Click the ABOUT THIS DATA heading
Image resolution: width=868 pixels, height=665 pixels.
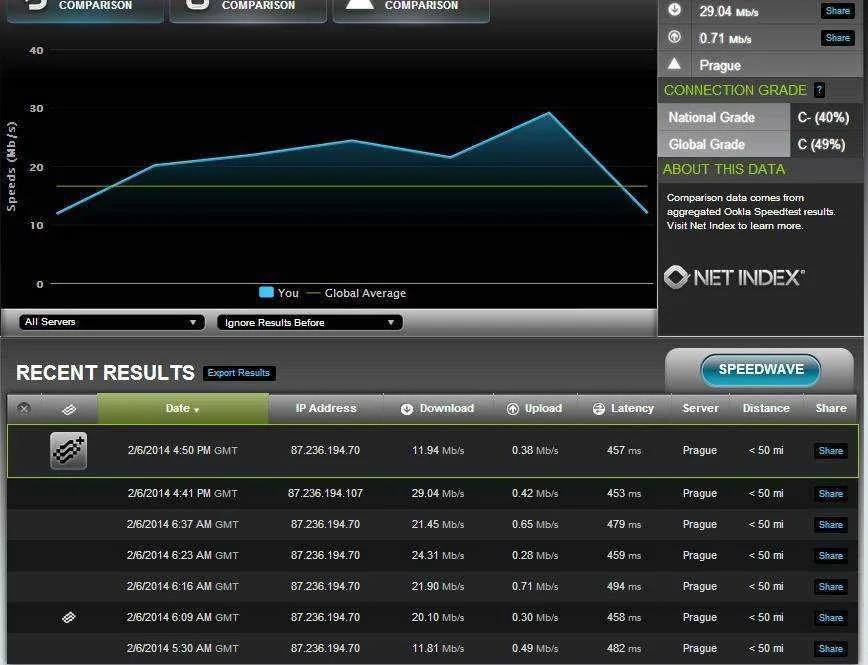724,169
